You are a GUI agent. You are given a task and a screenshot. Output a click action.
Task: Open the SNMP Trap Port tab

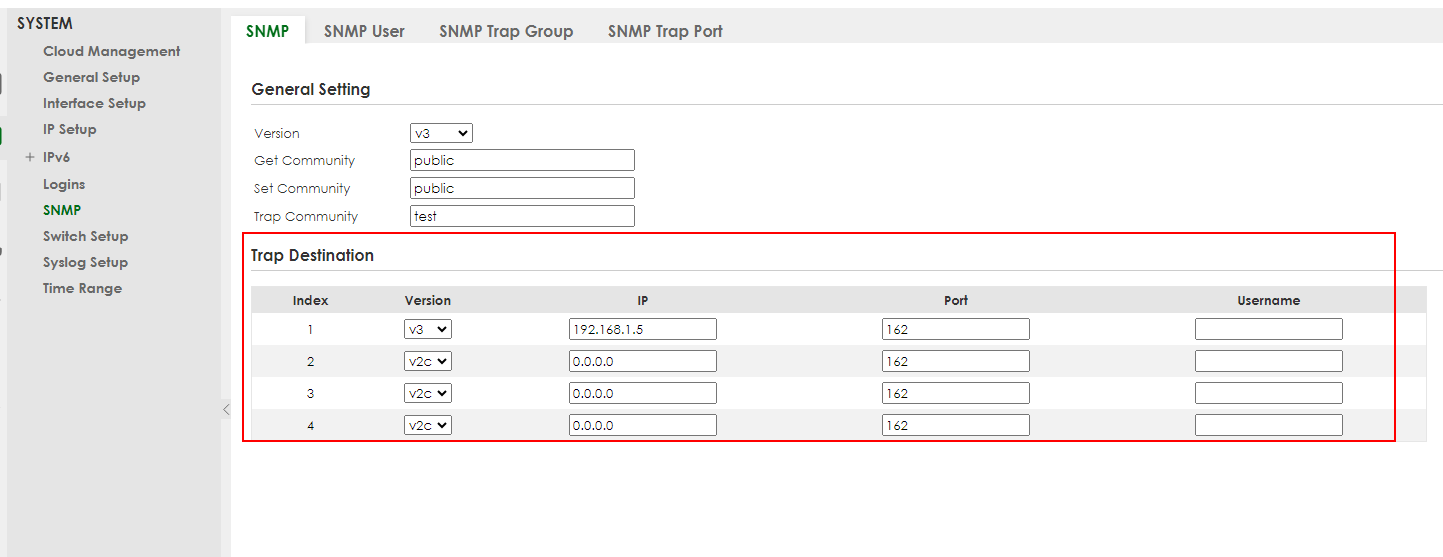coord(665,31)
